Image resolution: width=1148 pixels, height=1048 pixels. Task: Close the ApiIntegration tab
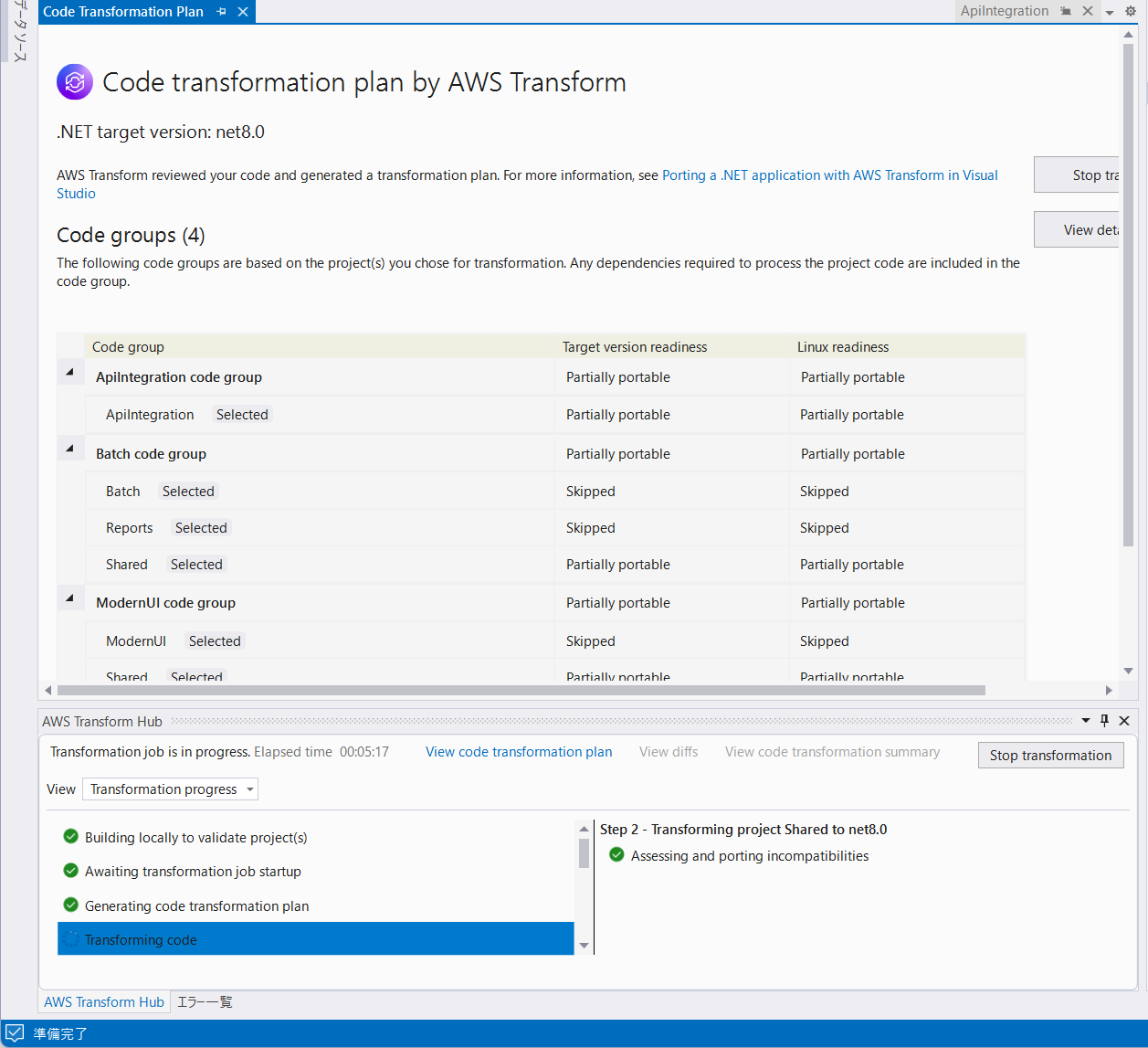[x=1088, y=11]
